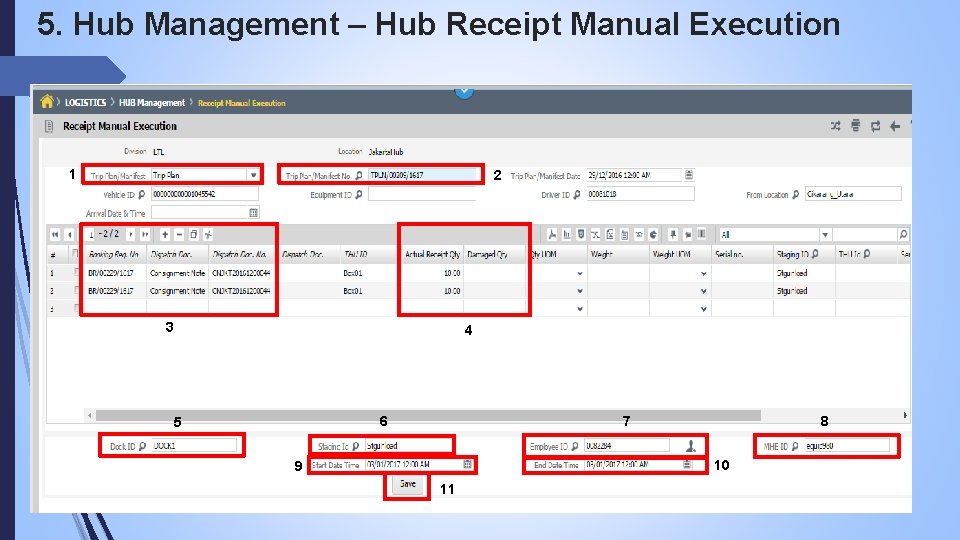Click the From Location search icon
This screenshot has height=540, width=960.
coord(796,195)
